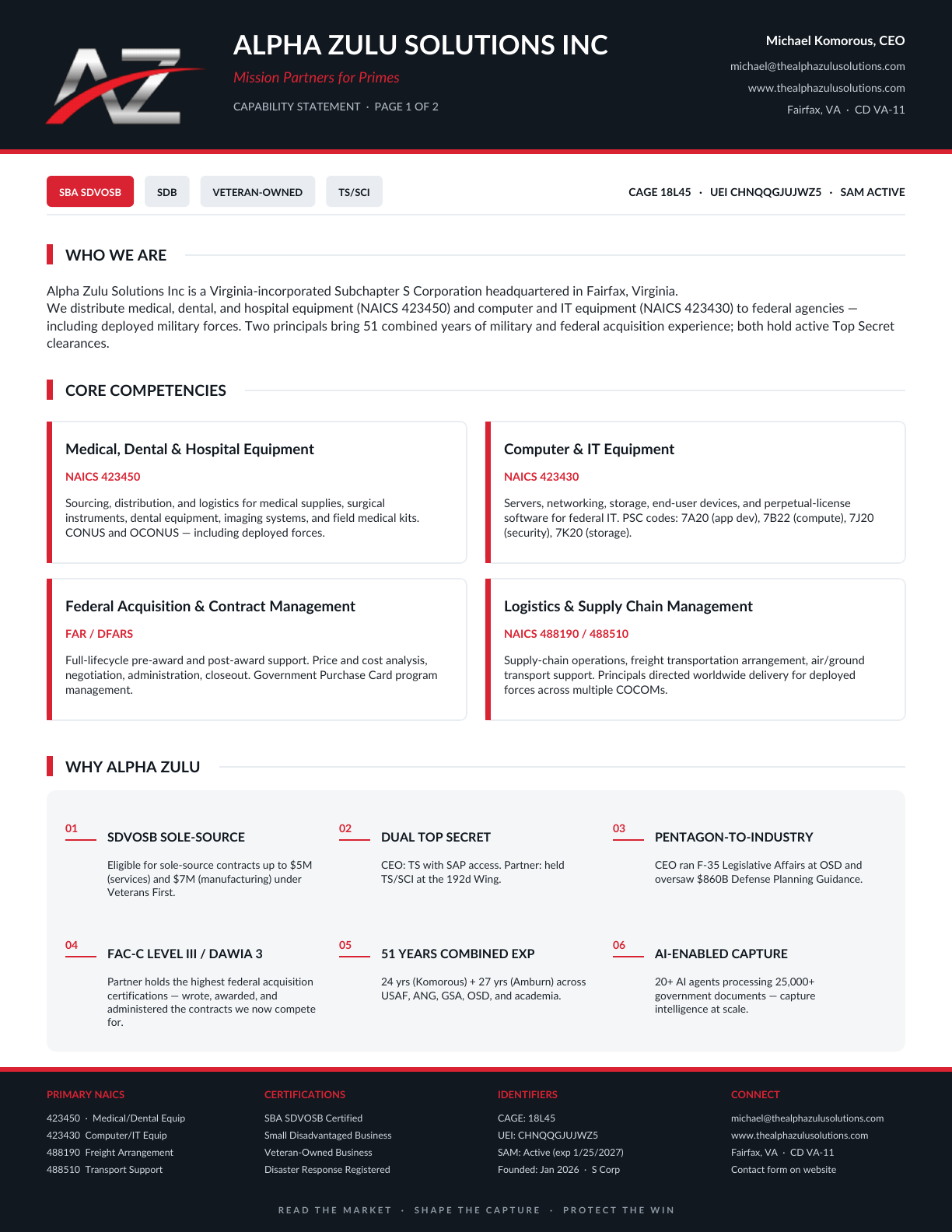The height and width of the screenshot is (1232, 952).
Task: Click the WHY ALPHA ZULU heading
Action: click(132, 767)
